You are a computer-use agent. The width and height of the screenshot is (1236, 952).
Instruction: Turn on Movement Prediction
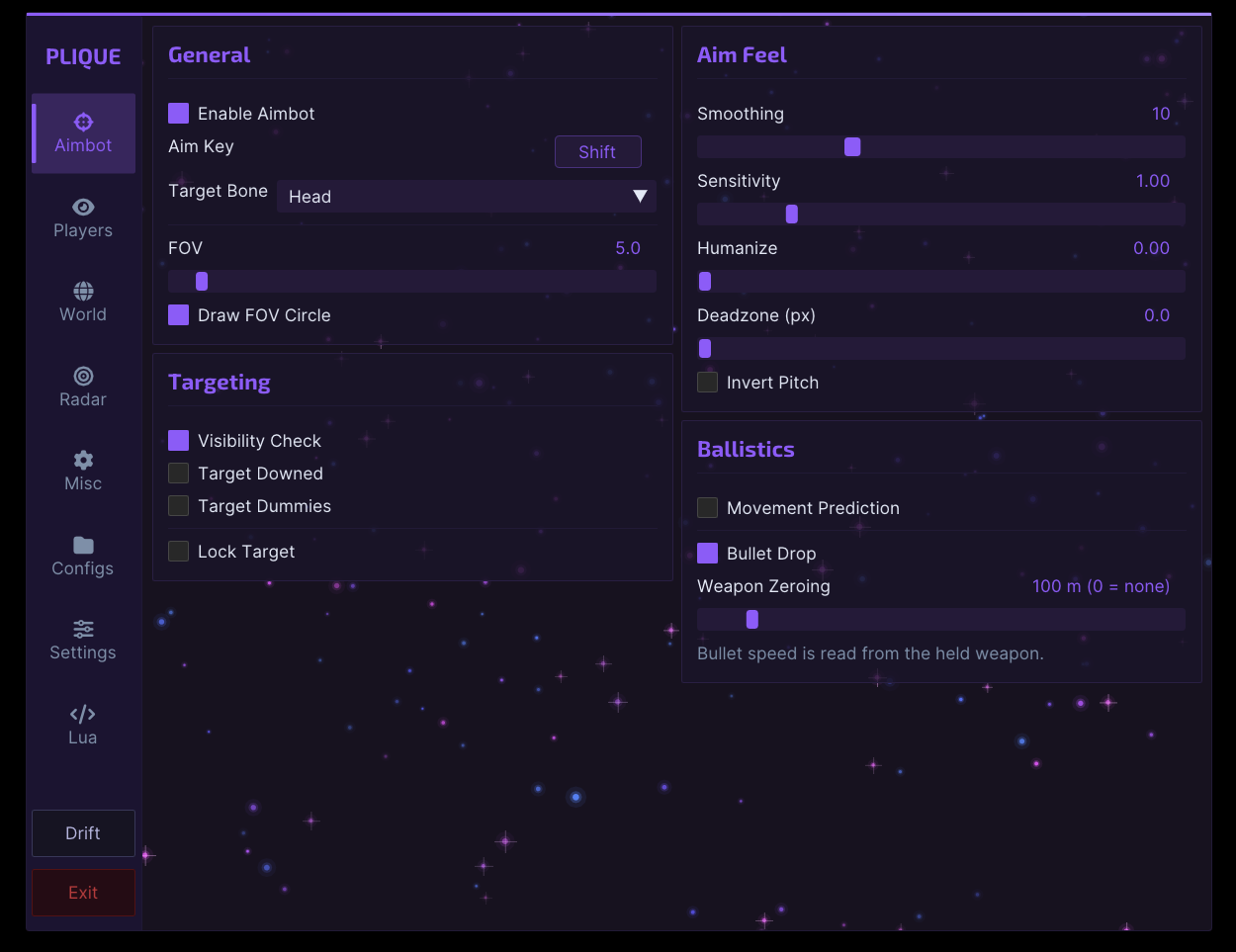click(707, 507)
